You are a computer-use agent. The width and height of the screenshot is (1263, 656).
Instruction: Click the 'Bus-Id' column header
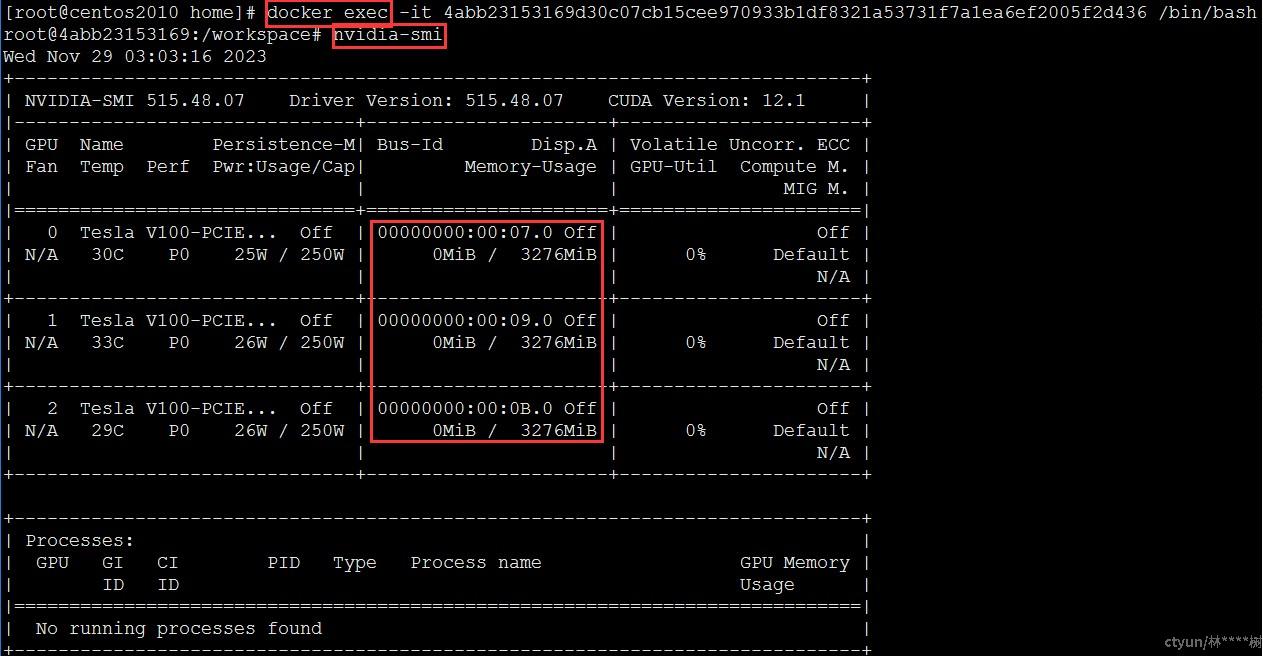coord(410,145)
